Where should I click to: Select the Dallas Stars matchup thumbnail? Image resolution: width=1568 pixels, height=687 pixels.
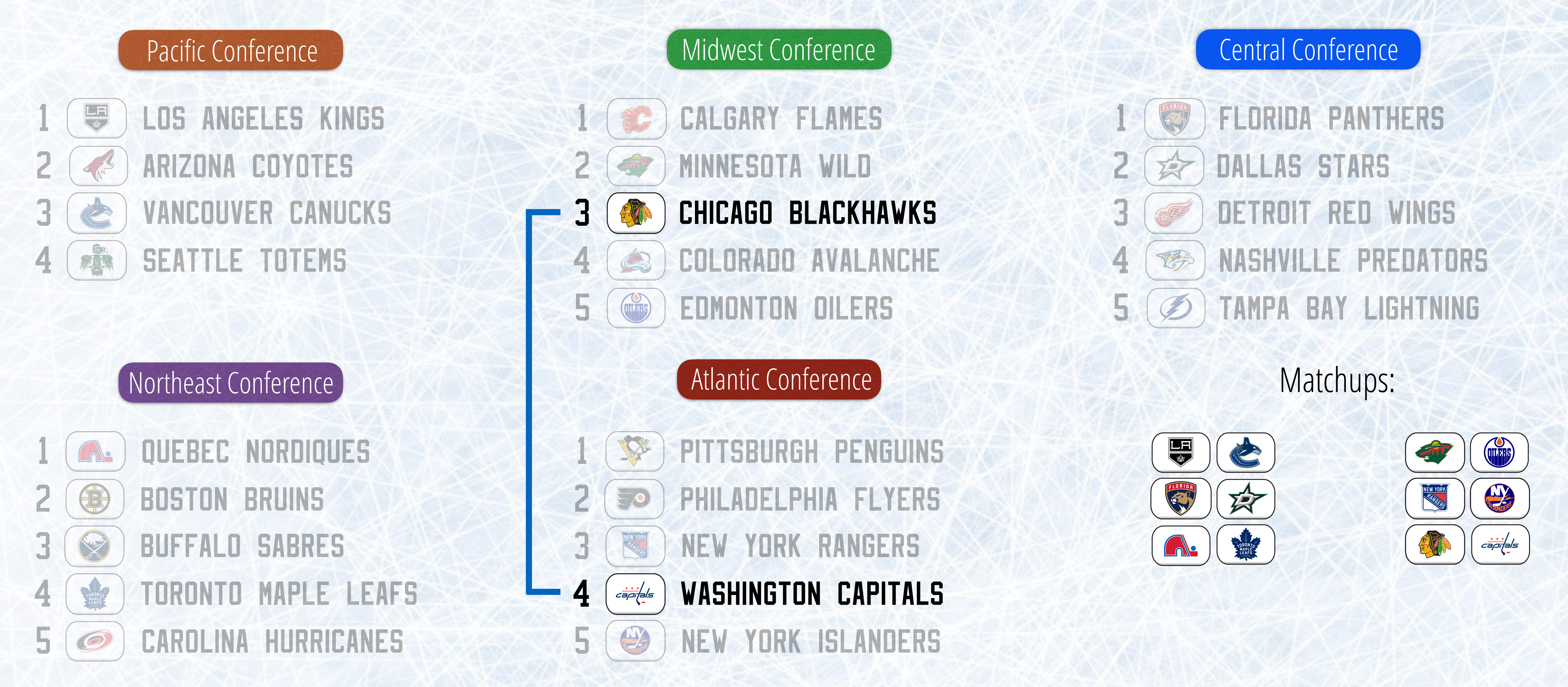(1246, 499)
